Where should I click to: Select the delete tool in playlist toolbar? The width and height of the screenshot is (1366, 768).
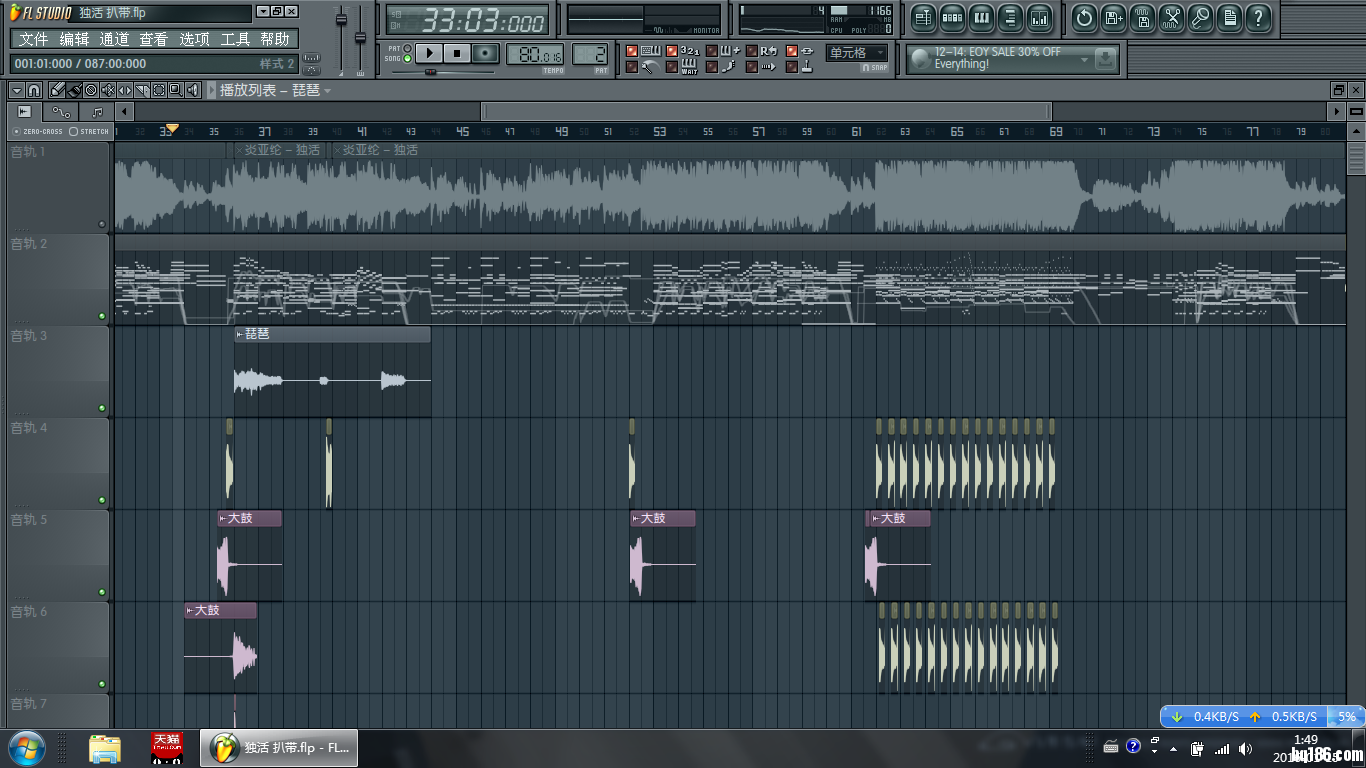coord(91,90)
